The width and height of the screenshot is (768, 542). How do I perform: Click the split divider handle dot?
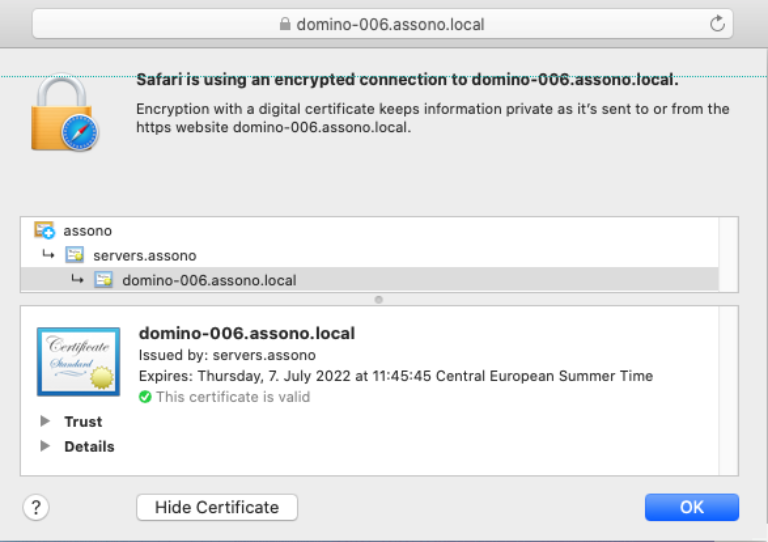pos(379,300)
